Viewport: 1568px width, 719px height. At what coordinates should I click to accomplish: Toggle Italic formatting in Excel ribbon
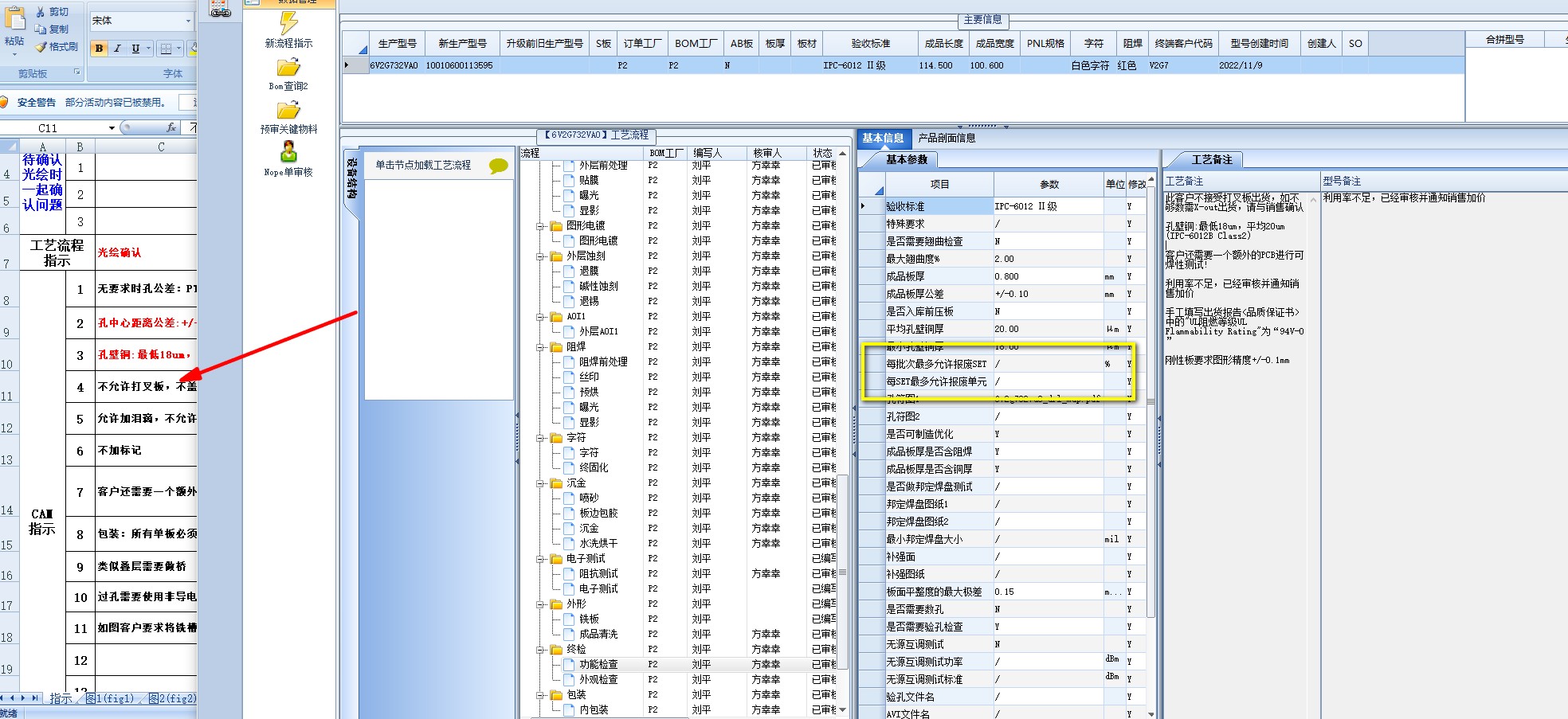click(117, 49)
